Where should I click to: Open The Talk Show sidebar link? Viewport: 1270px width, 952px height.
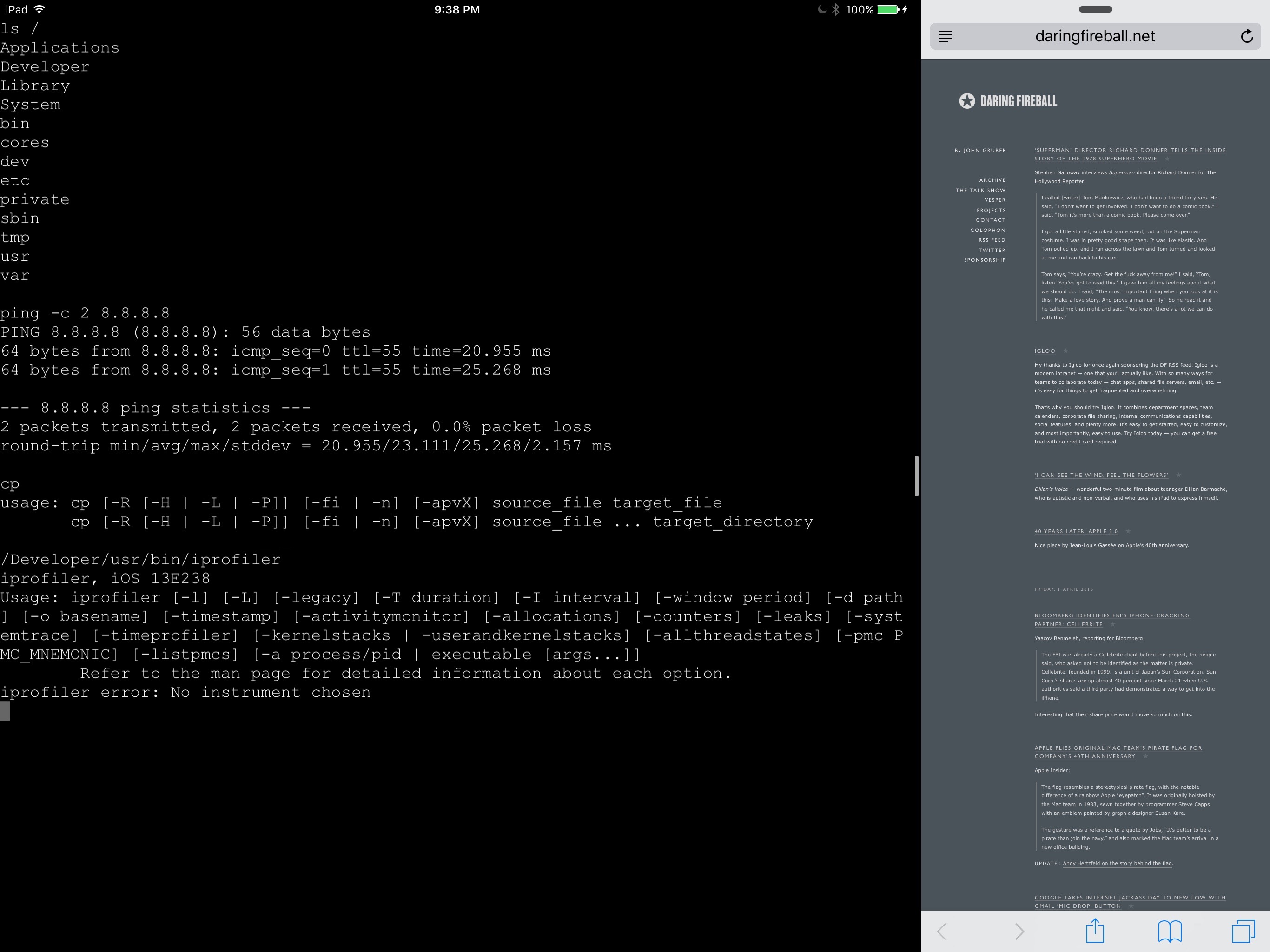coord(980,190)
